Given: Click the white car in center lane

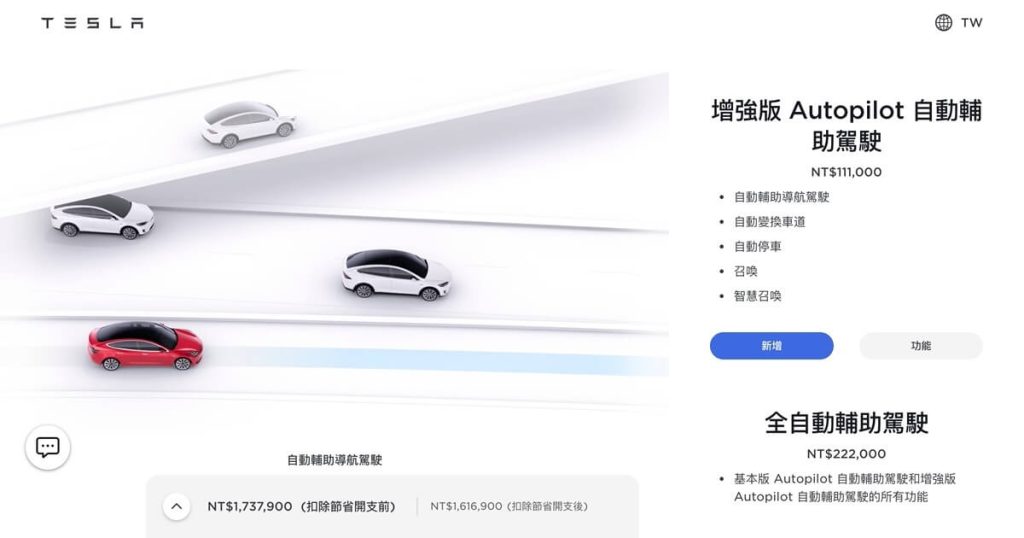Looking at the screenshot, I should click(x=396, y=274).
